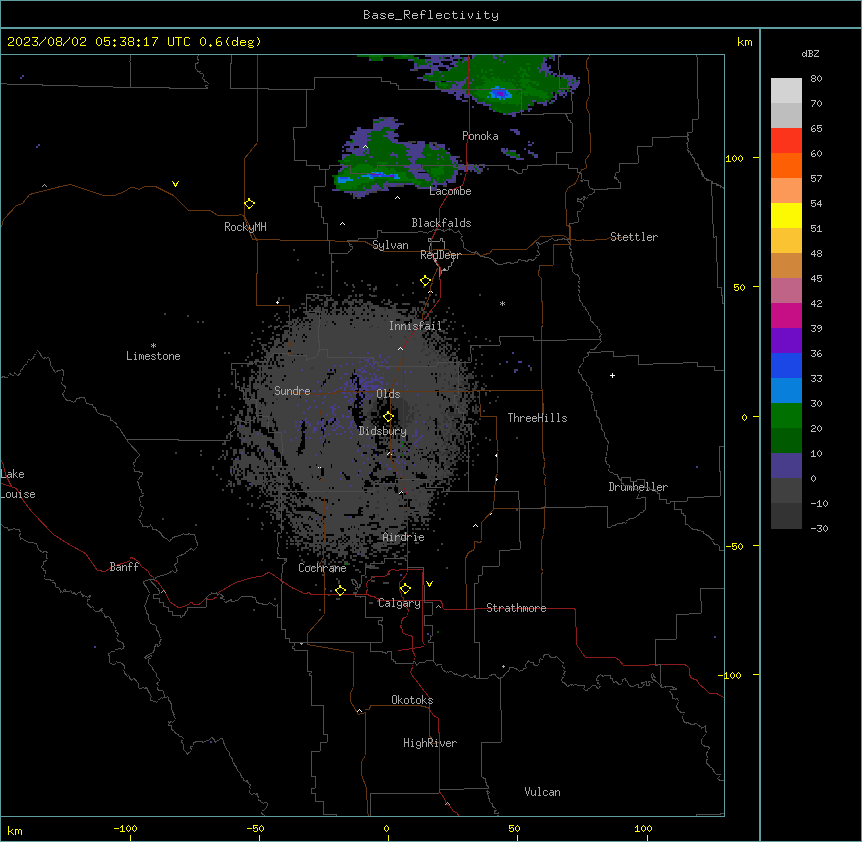Screen dimensions: 862x842
Task: Click the Lacombe city label
Action: tap(450, 191)
